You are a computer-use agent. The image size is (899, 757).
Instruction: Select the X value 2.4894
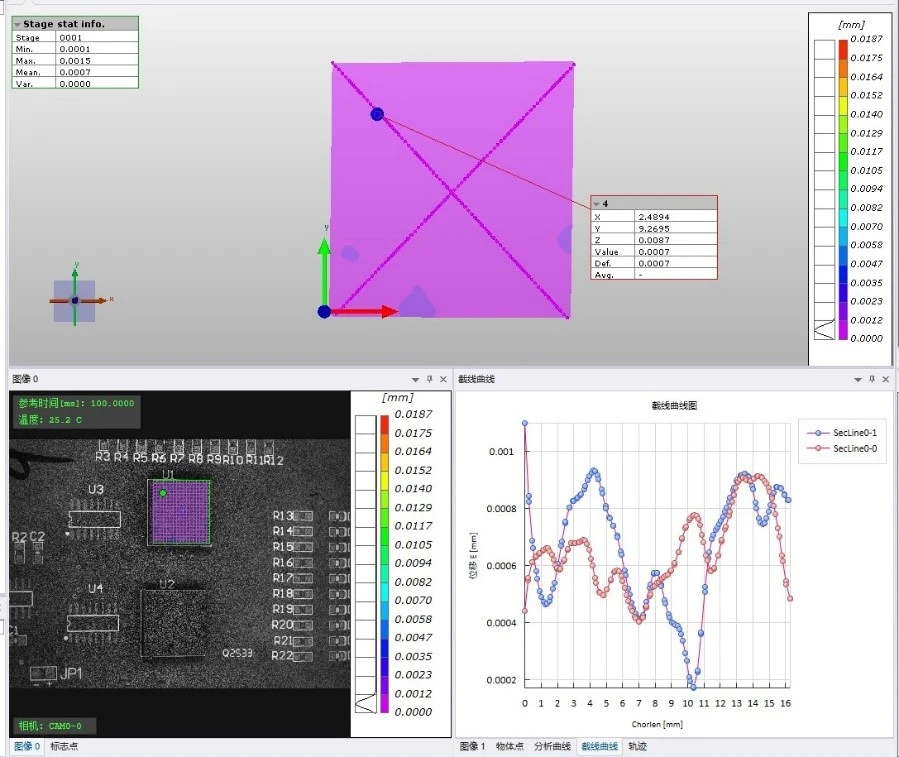654,217
